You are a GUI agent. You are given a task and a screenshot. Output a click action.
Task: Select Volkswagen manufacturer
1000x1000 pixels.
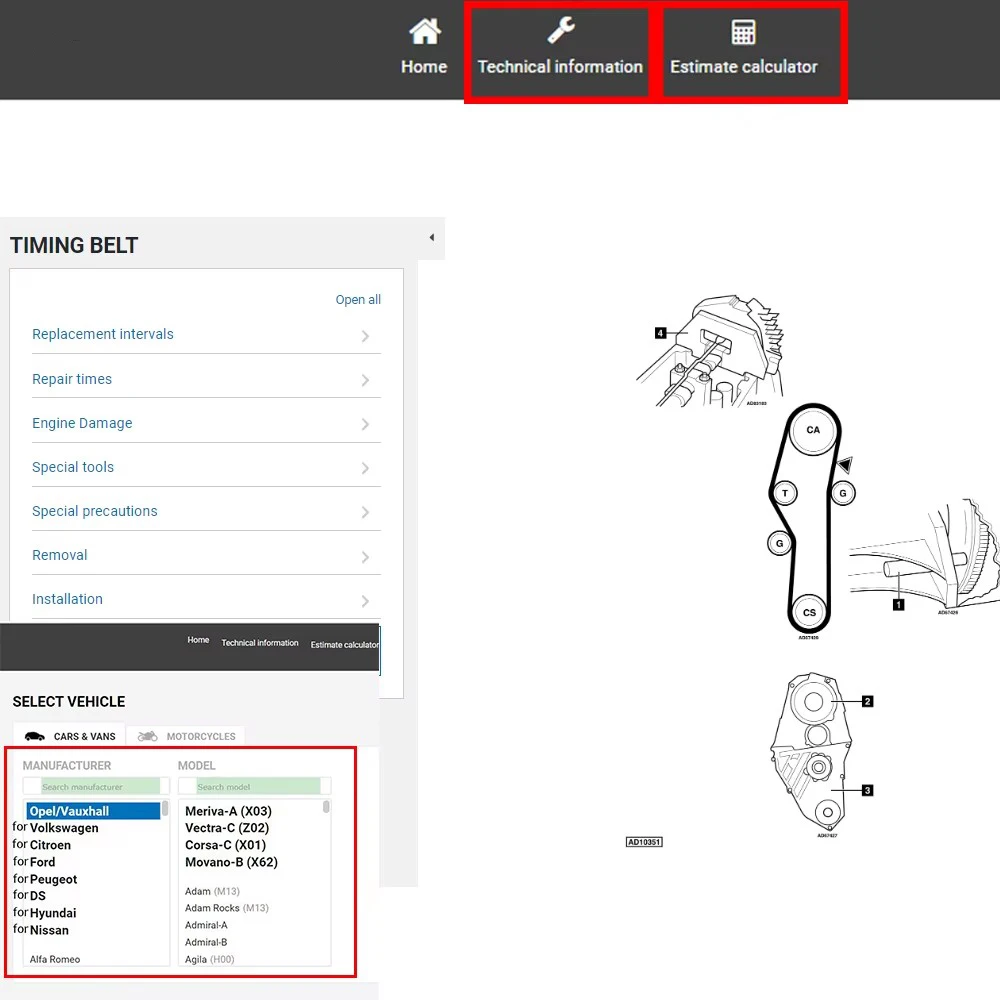64,828
